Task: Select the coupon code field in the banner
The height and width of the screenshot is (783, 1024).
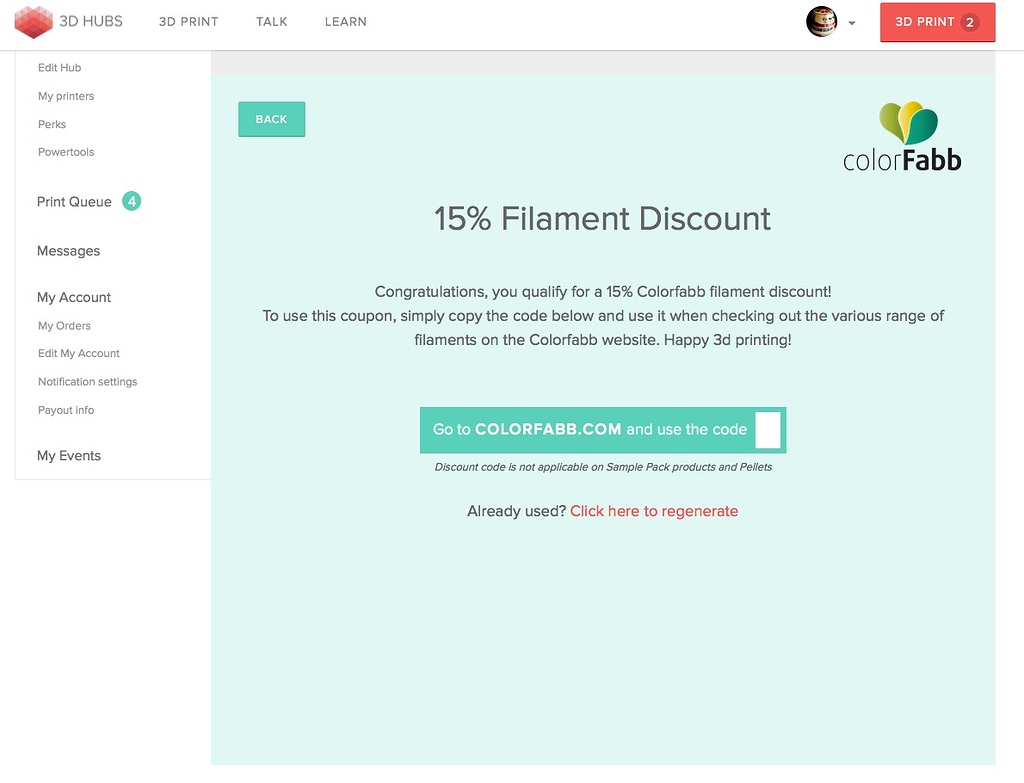Action: tap(768, 429)
